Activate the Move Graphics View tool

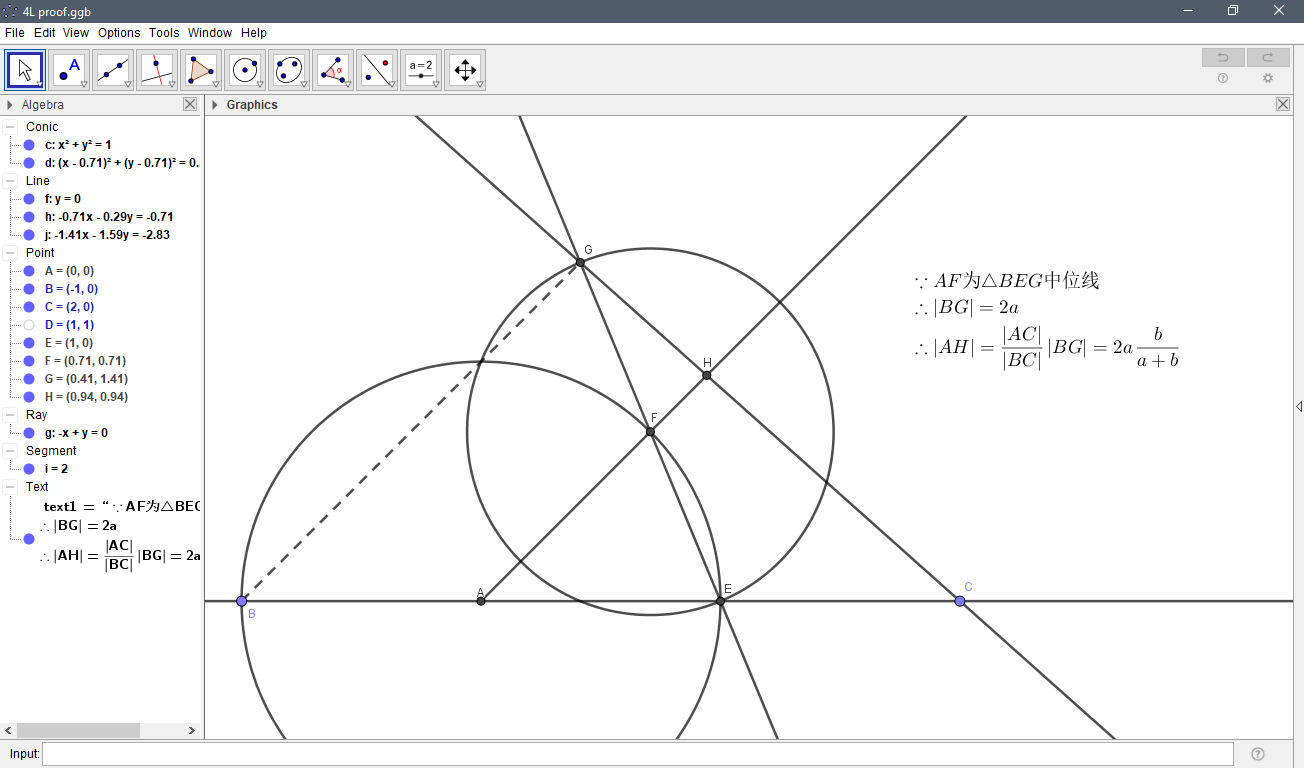point(465,69)
